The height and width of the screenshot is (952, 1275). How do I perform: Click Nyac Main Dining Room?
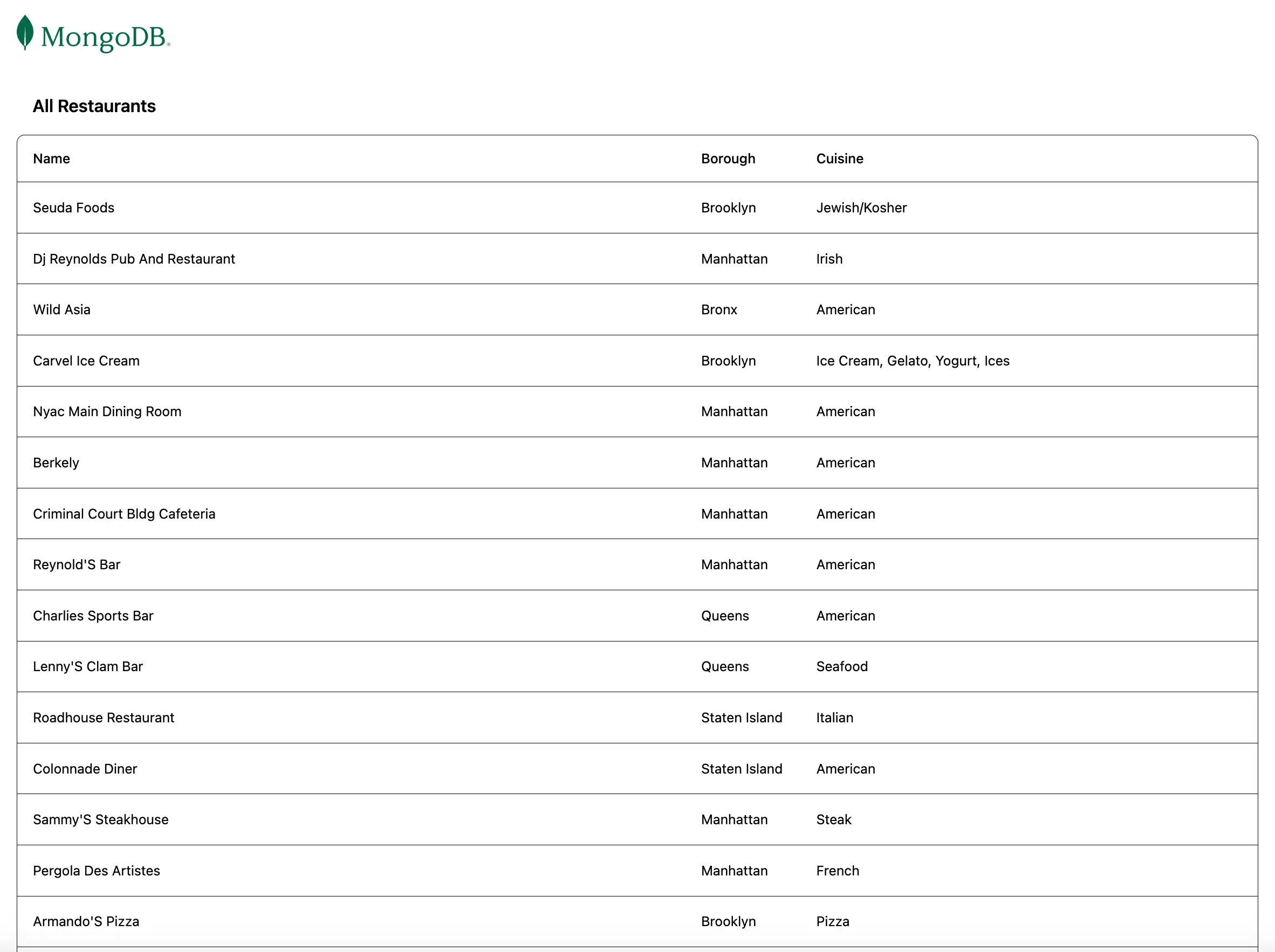[x=107, y=411]
